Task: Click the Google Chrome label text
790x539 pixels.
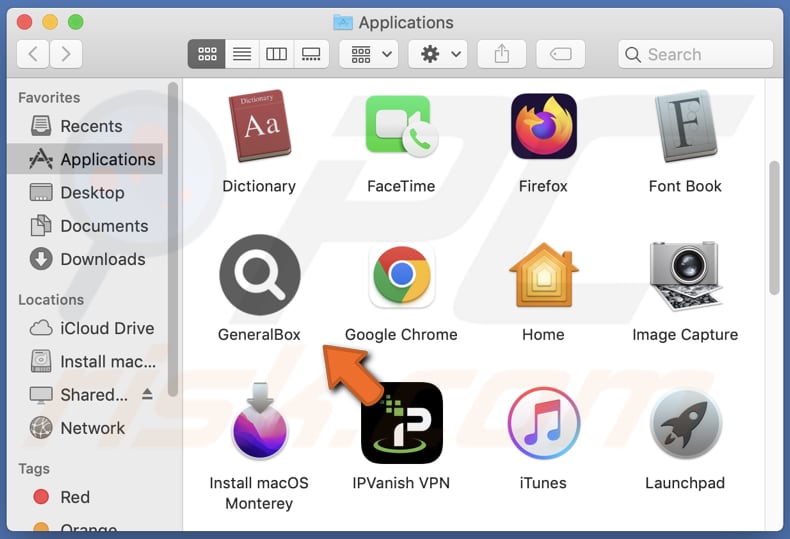Action: pyautogui.click(x=401, y=335)
